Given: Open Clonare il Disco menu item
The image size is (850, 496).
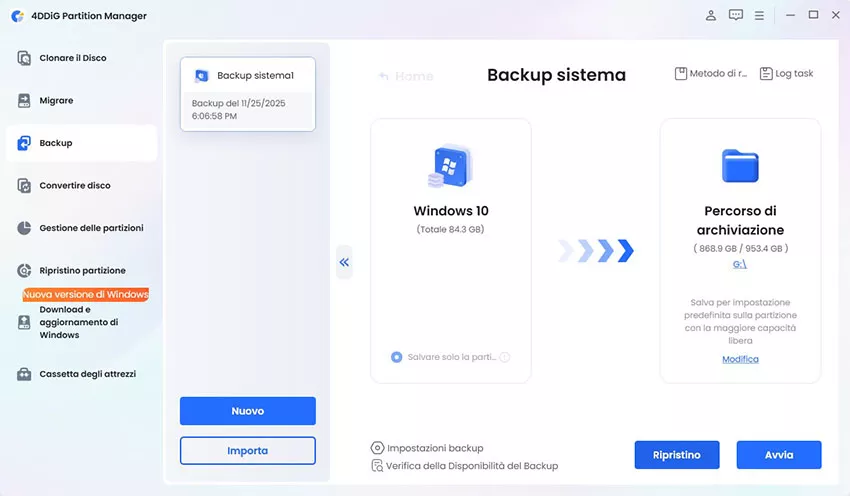Looking at the screenshot, I should pyautogui.click(x=81, y=58).
